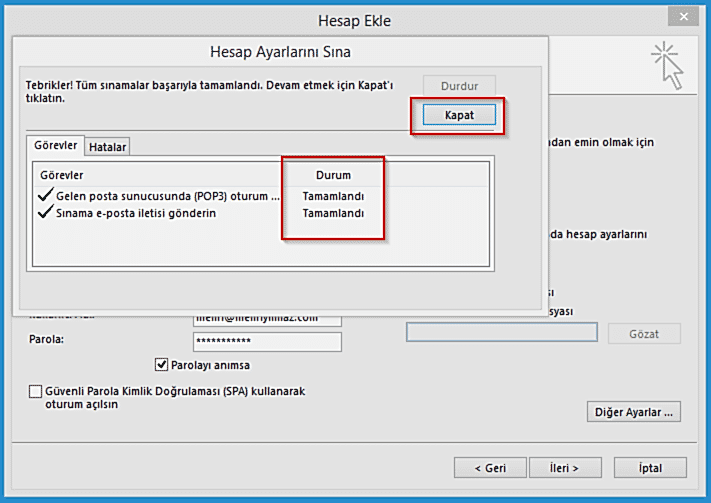This screenshot has height=503, width=711.
Task: Open Diğer Ayarlar settings
Action: click(x=633, y=412)
